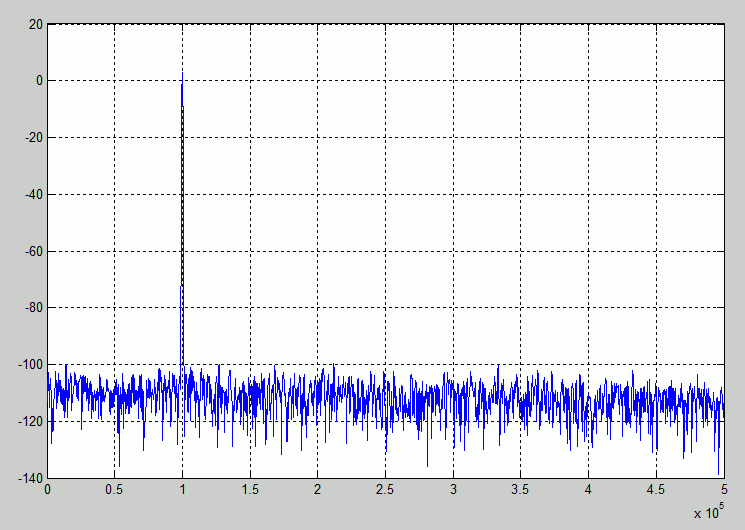Viewport: 745px width, 530px height.
Task: Select the x-axis tick label 1 below the peak
Action: pyautogui.click(x=182, y=490)
